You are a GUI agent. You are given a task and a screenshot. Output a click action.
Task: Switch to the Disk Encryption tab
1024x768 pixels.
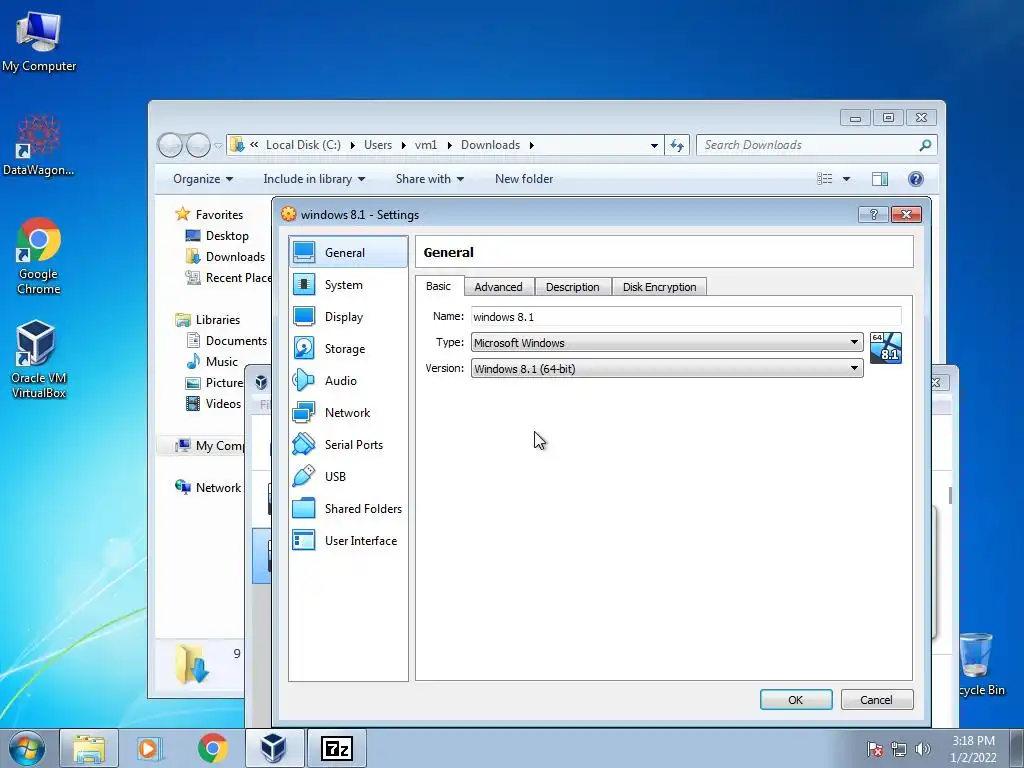point(660,287)
